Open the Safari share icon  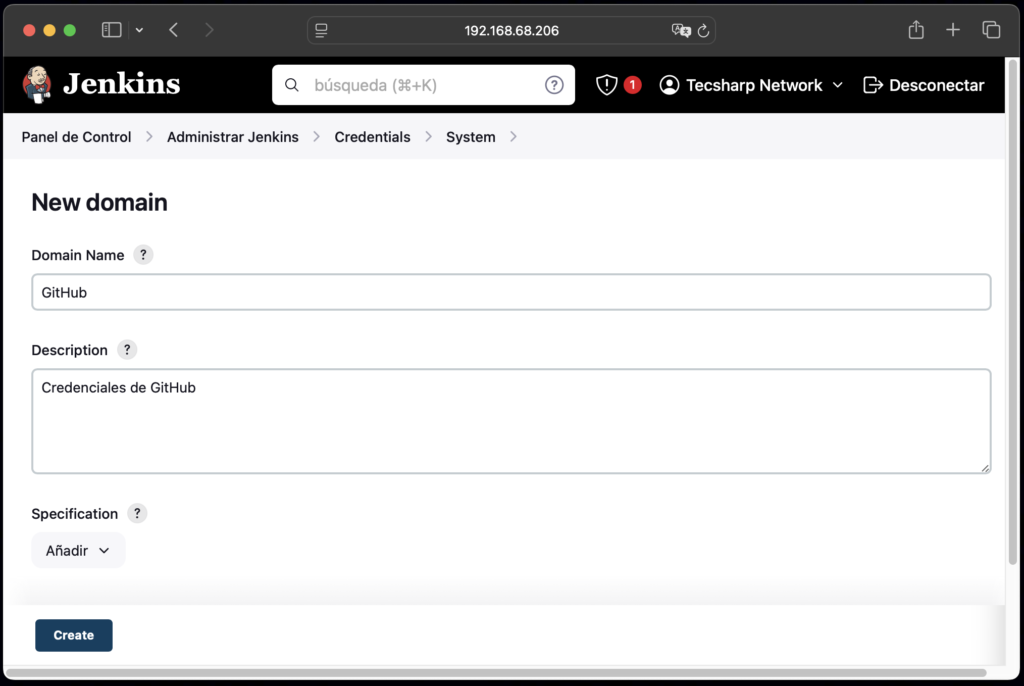(916, 30)
